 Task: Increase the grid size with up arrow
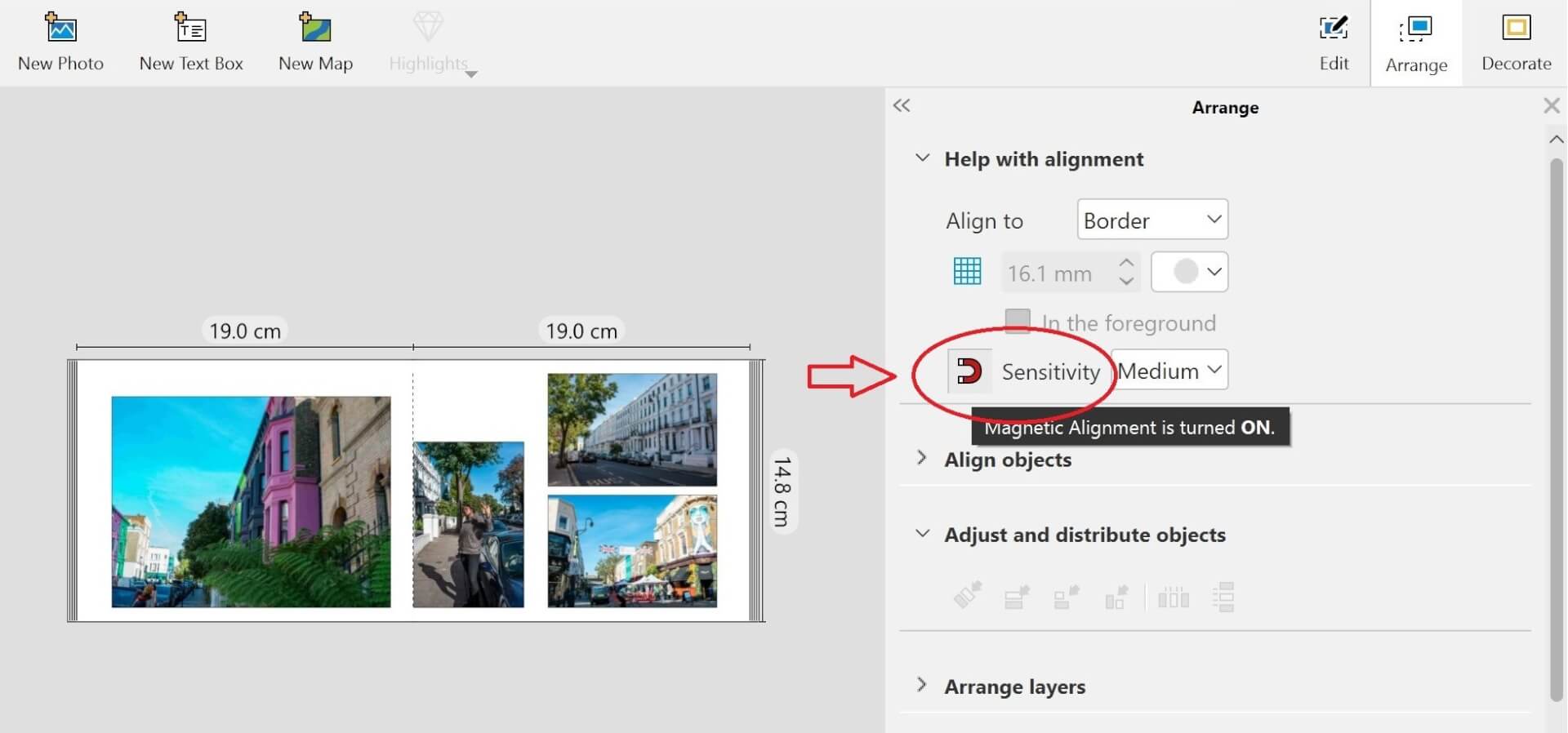coord(1126,263)
